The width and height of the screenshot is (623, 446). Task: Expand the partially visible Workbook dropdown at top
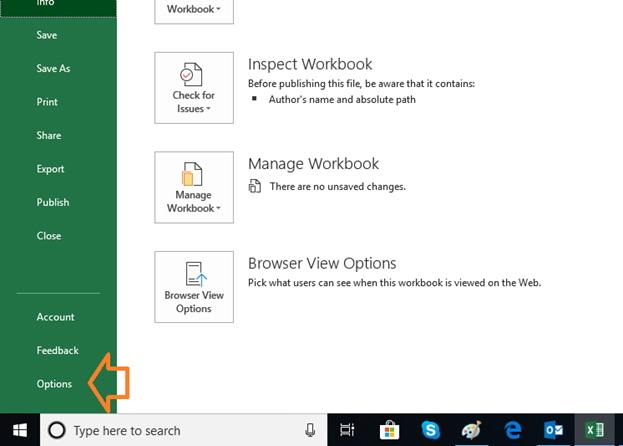pyautogui.click(x=194, y=10)
